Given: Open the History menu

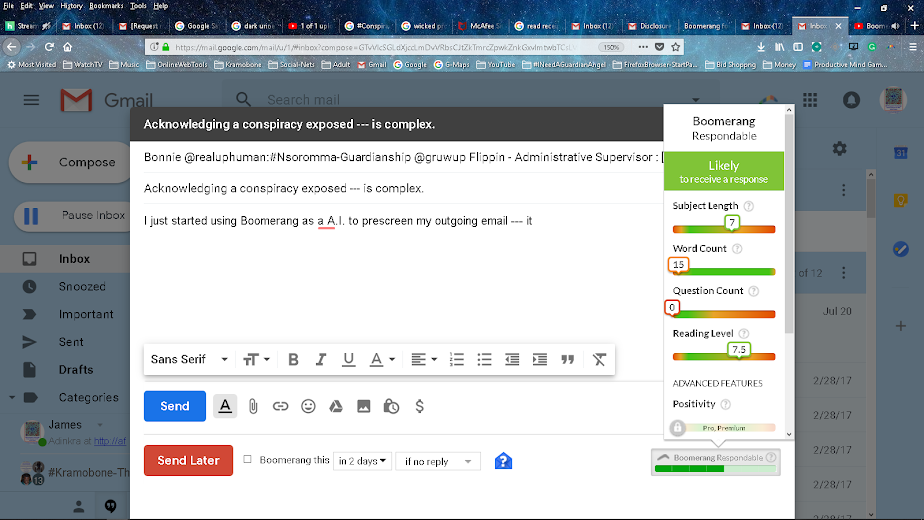Looking at the screenshot, I should pyautogui.click(x=71, y=6).
